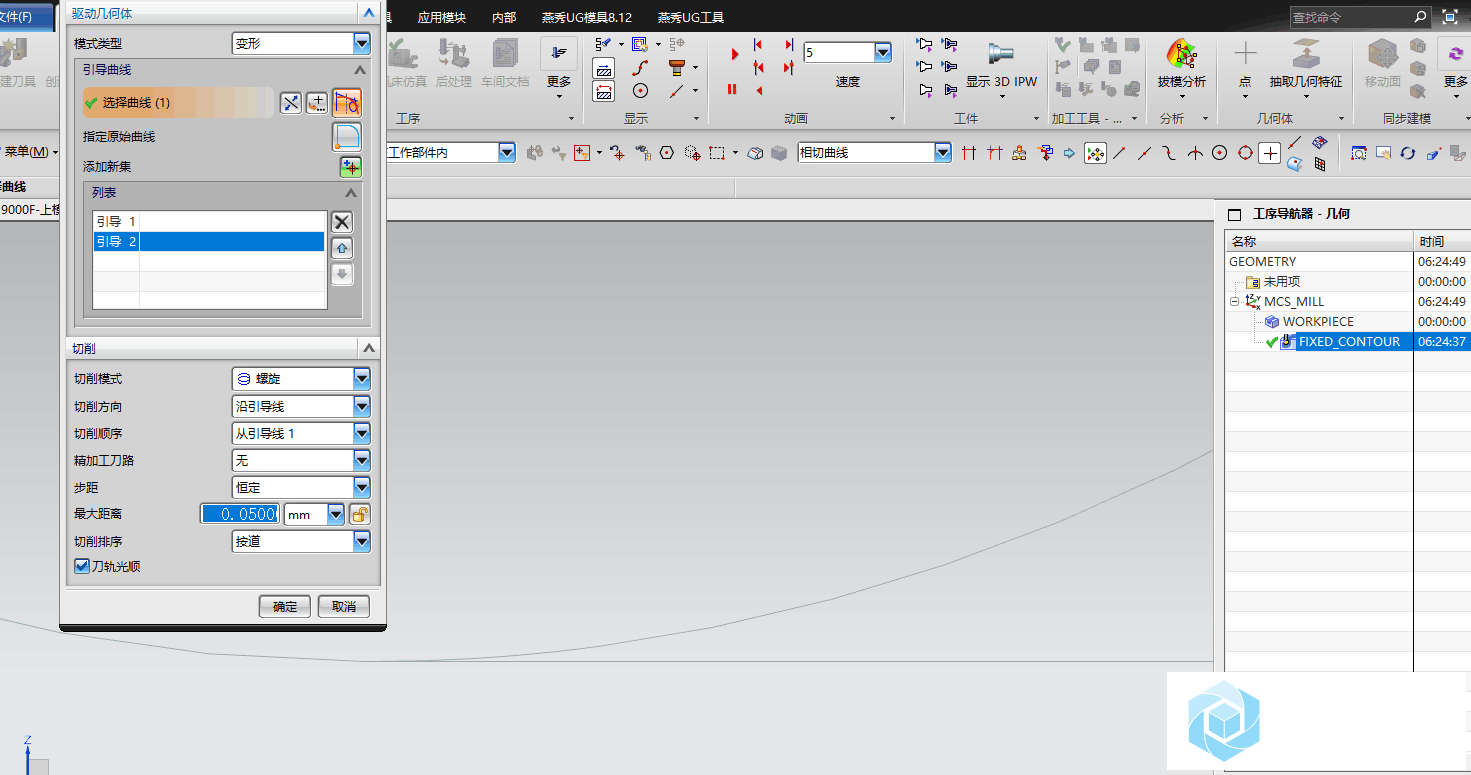Click rewind to start animation icon
This screenshot has width=1471, height=775.
tap(758, 45)
